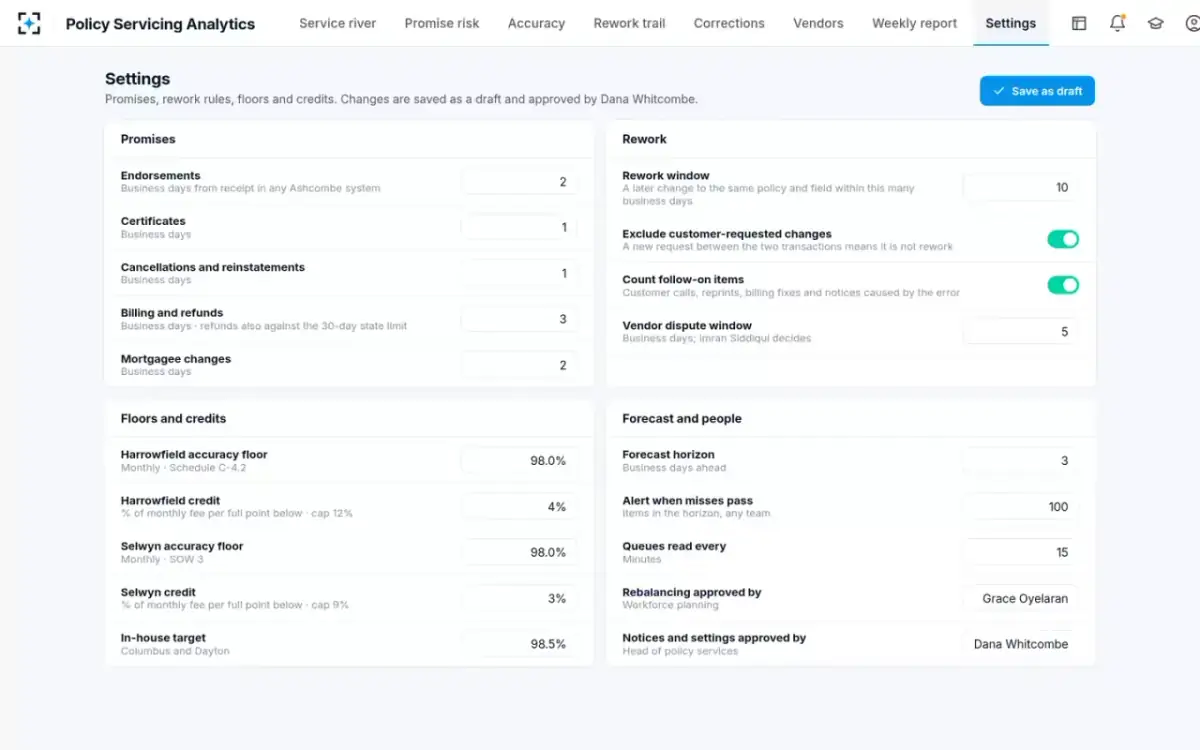Edit the Endorsements business days field
This screenshot has width=1200, height=750.
coord(519,182)
